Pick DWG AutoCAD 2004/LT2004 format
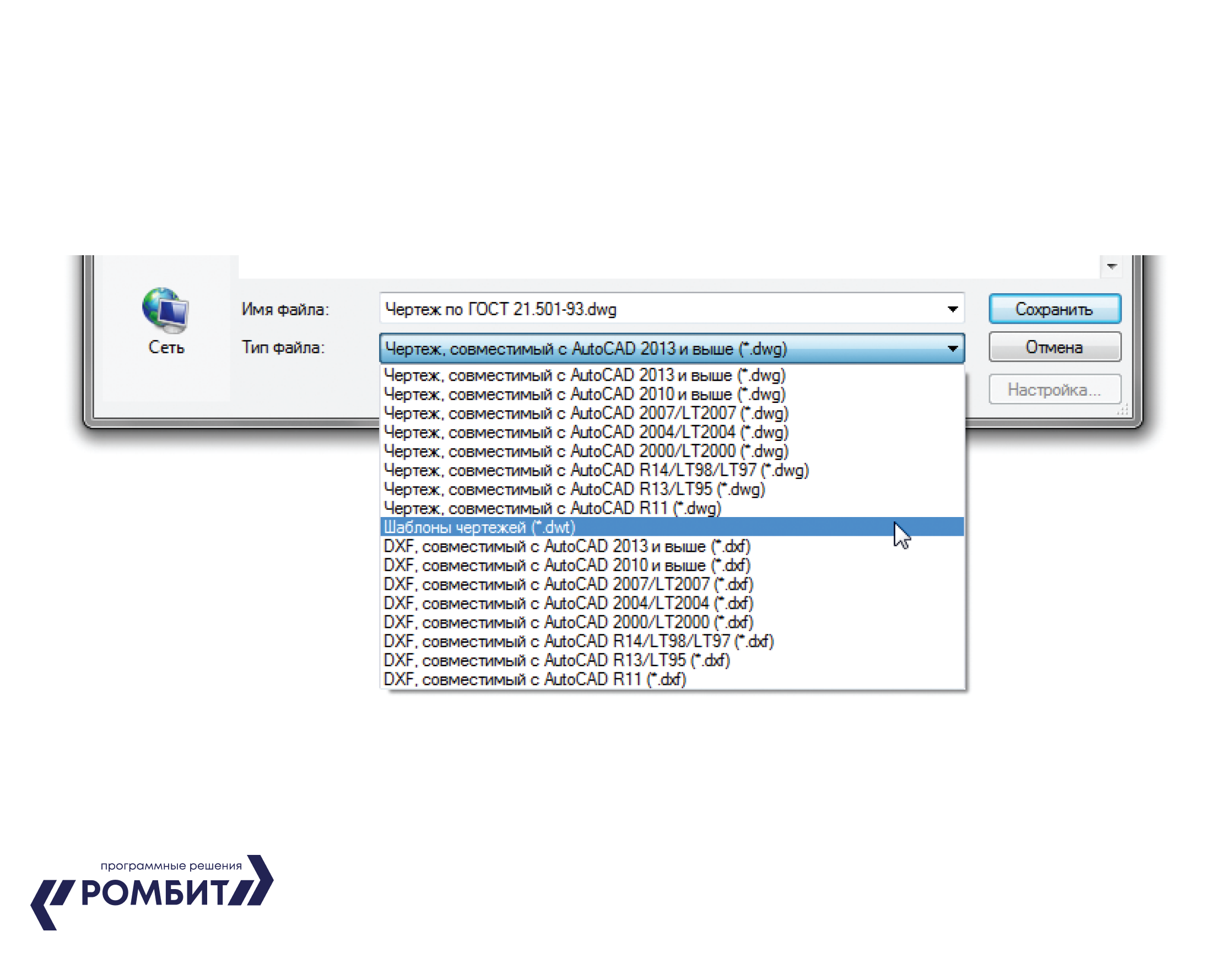This screenshot has height=958, width=1232. pyautogui.click(x=586, y=432)
